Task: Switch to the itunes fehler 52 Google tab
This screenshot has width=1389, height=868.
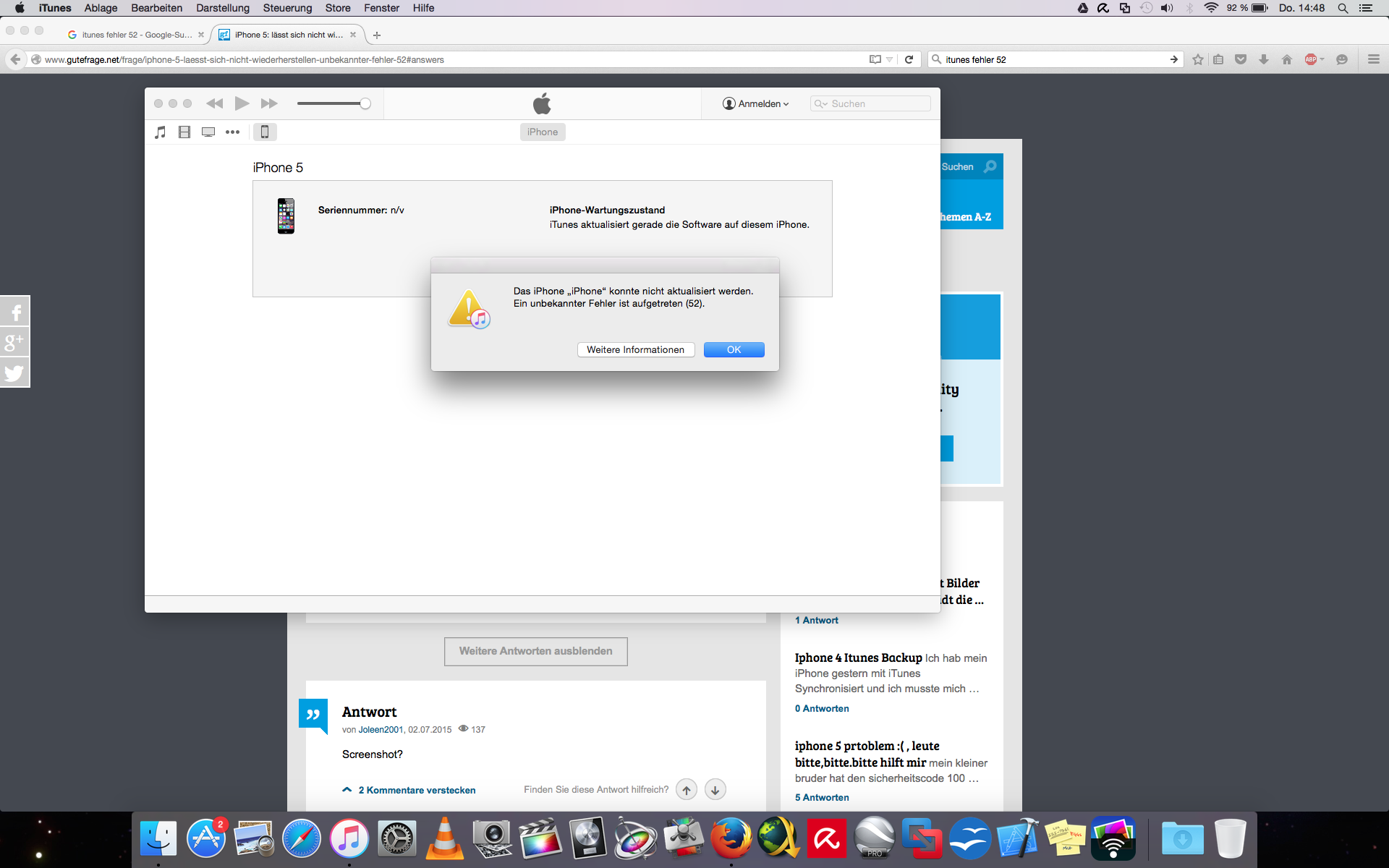Action: pyautogui.click(x=136, y=35)
